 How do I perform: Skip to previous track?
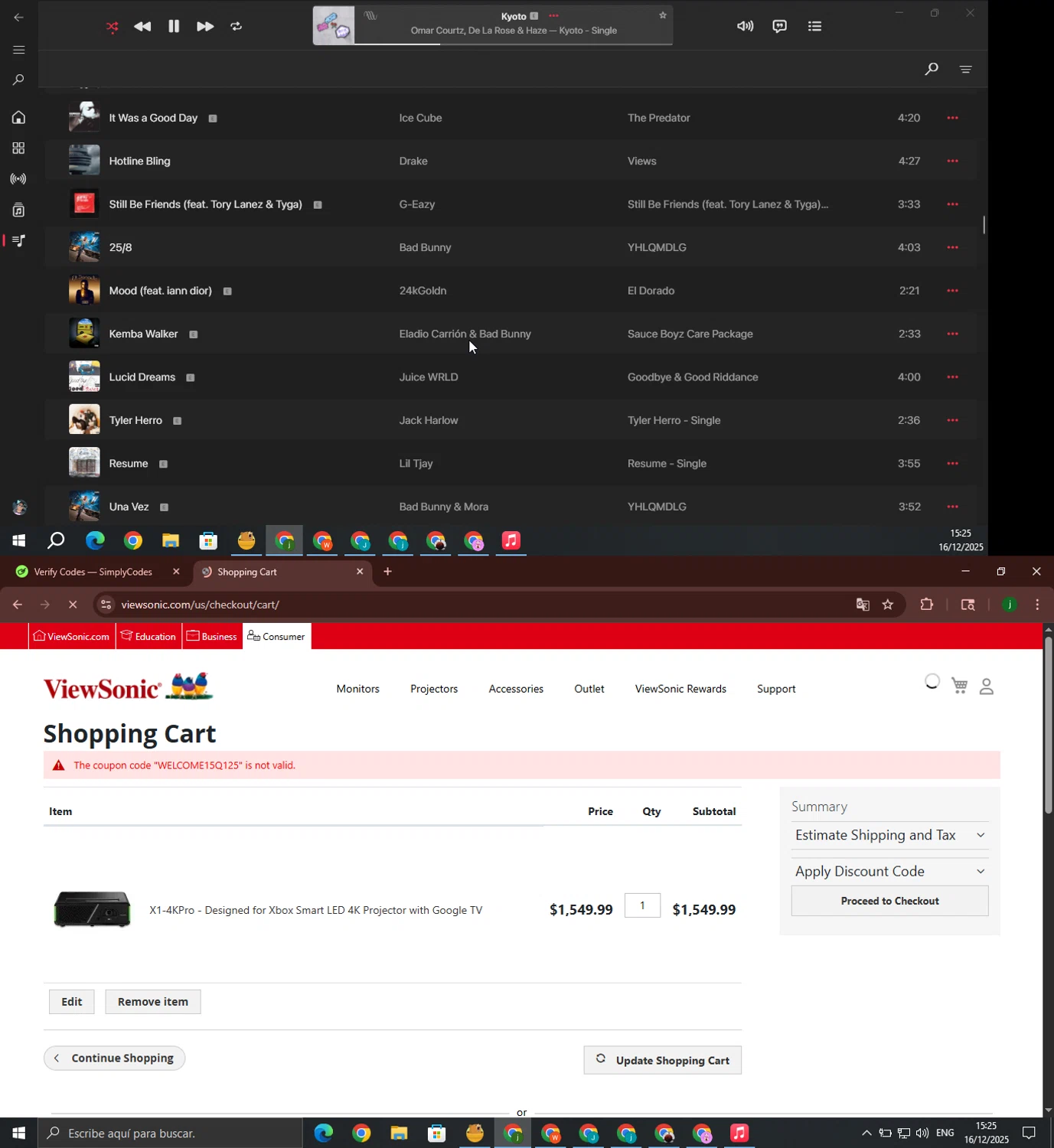(142, 27)
